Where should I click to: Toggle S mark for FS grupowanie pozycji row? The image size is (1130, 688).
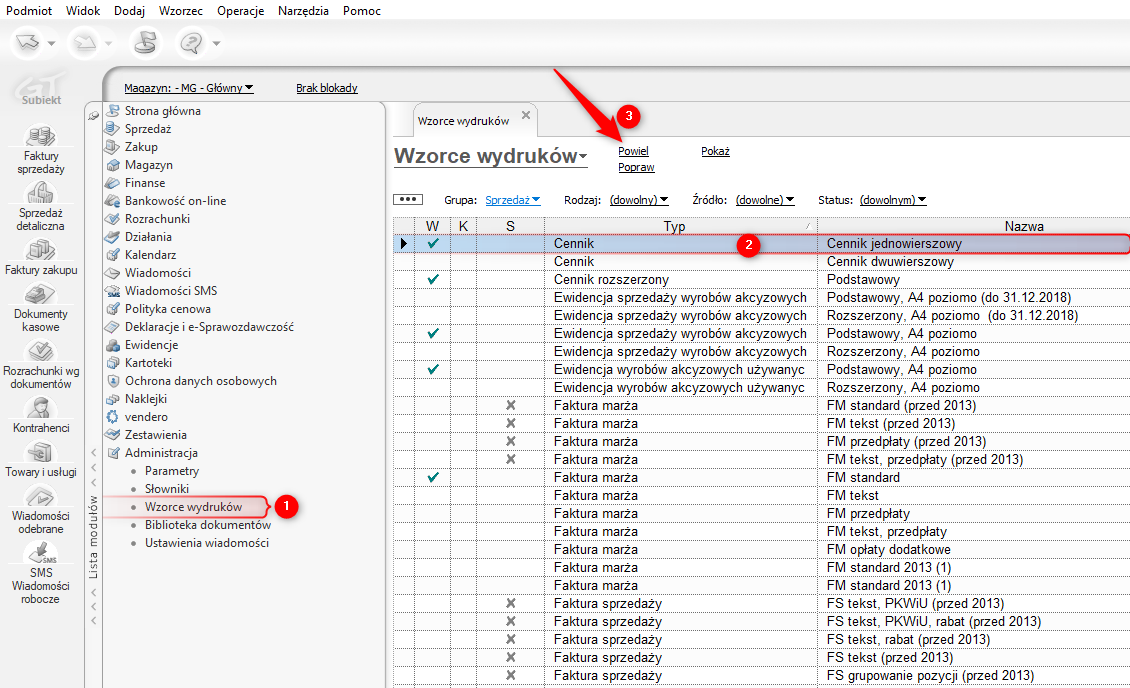click(x=511, y=676)
